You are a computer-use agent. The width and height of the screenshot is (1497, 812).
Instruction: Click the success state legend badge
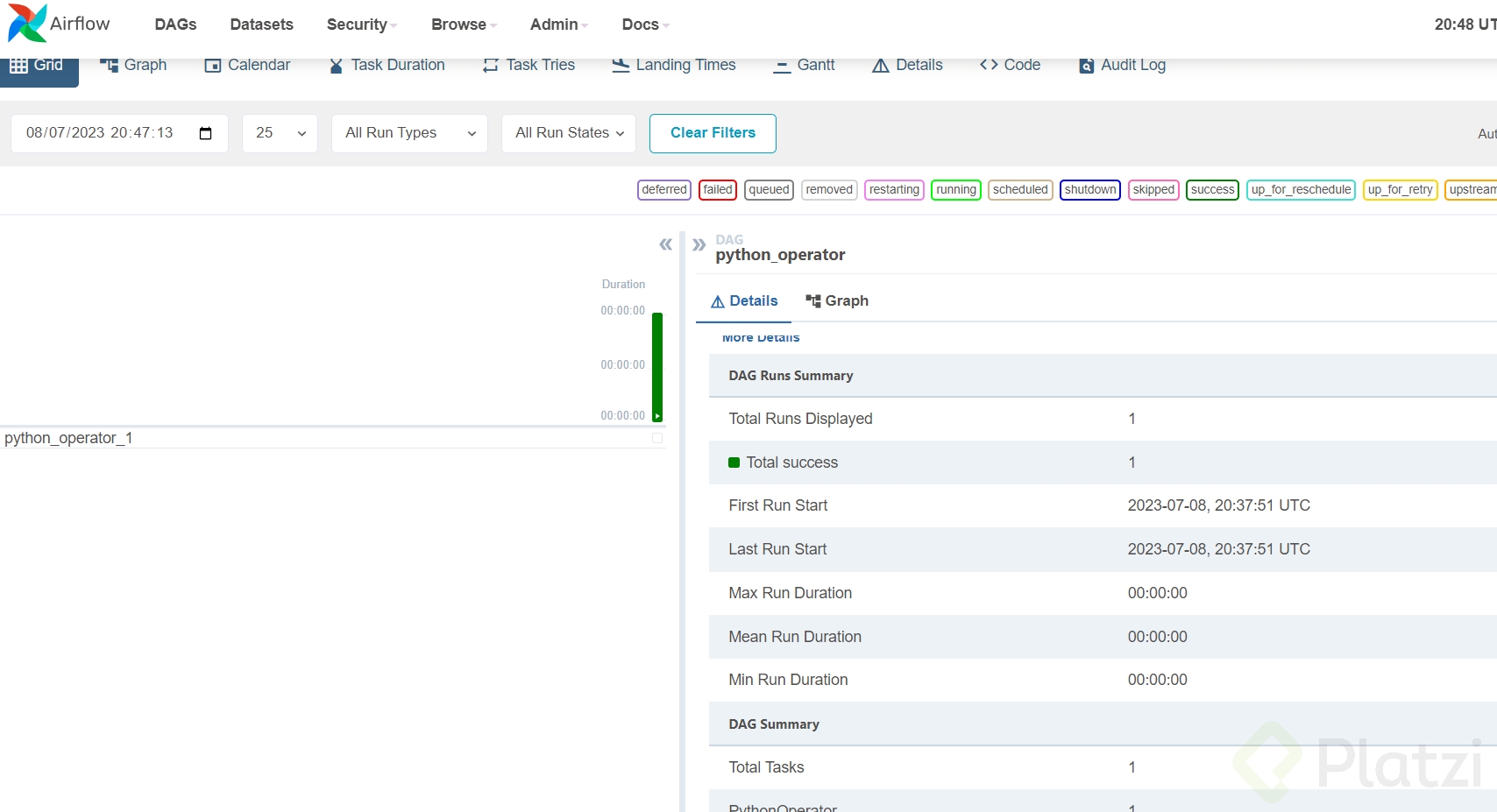point(1212,190)
